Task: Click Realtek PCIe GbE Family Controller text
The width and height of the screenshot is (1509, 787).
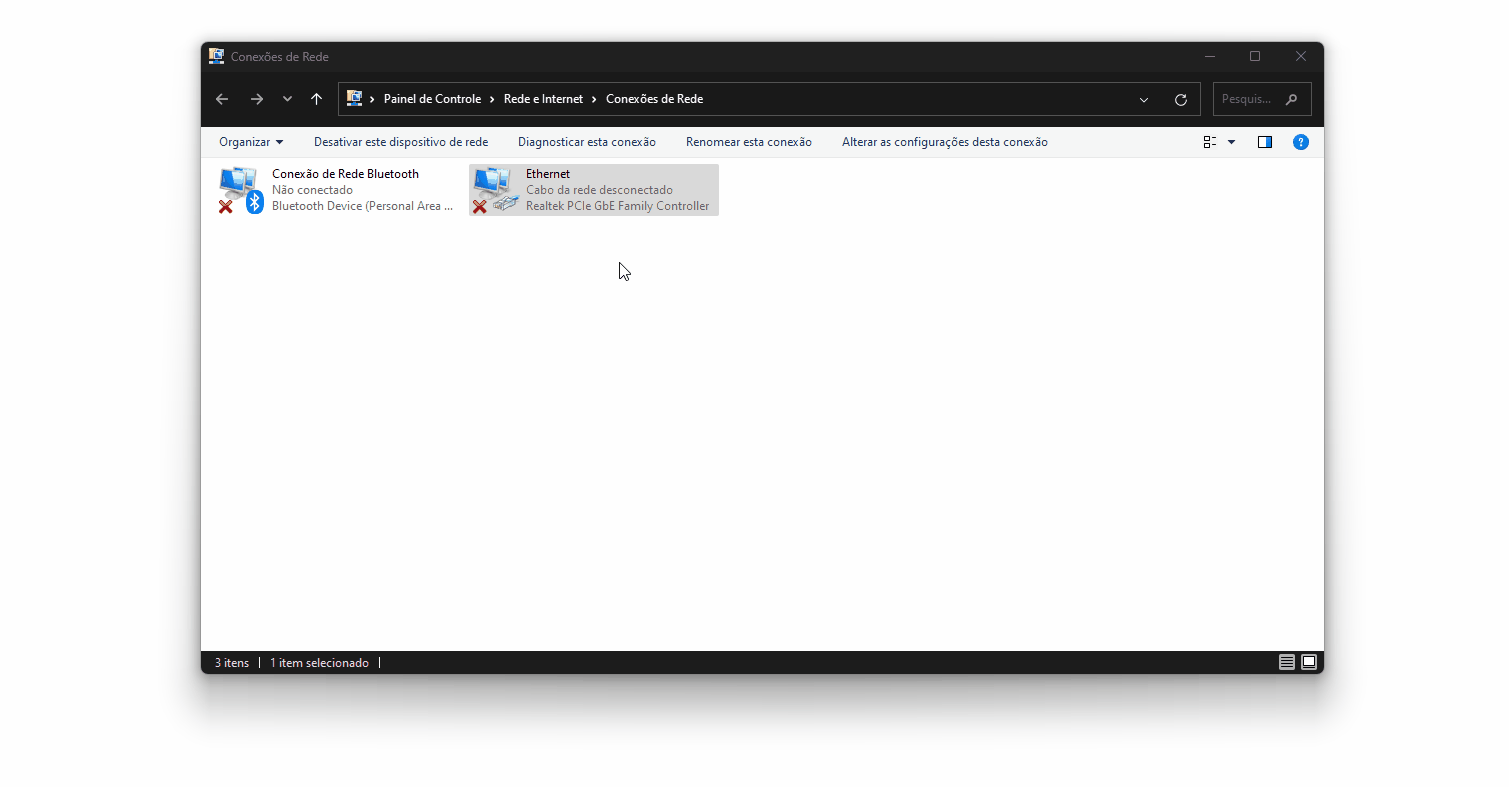Action: click(x=617, y=206)
